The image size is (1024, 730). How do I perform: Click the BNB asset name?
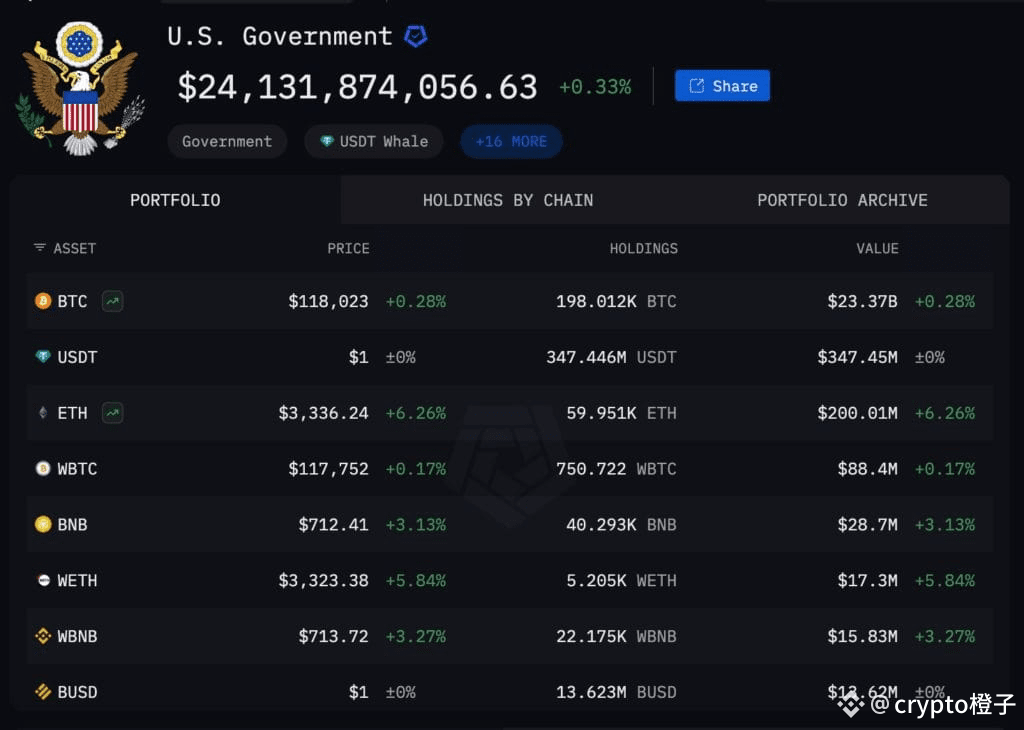pos(72,524)
